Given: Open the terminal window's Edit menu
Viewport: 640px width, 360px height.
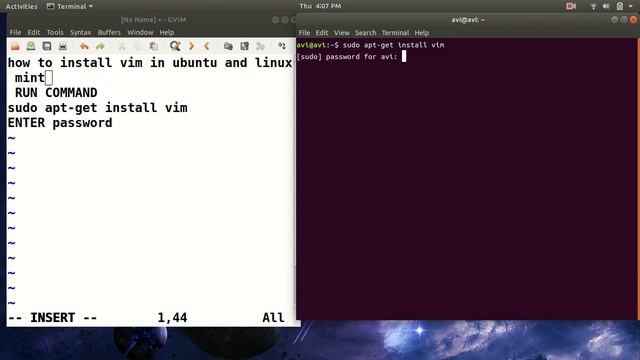Looking at the screenshot, I should click(x=322, y=33).
